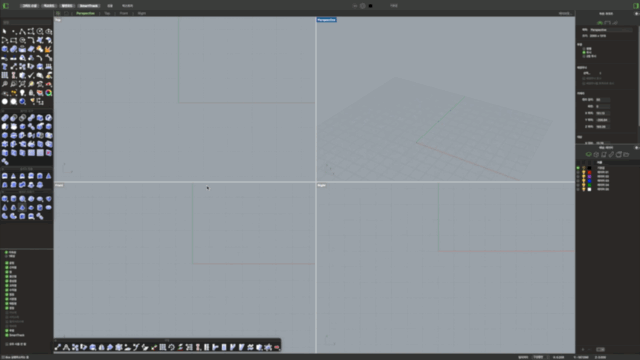Open the Perspective viewport title menu
640x360 pixels.
click(x=327, y=20)
